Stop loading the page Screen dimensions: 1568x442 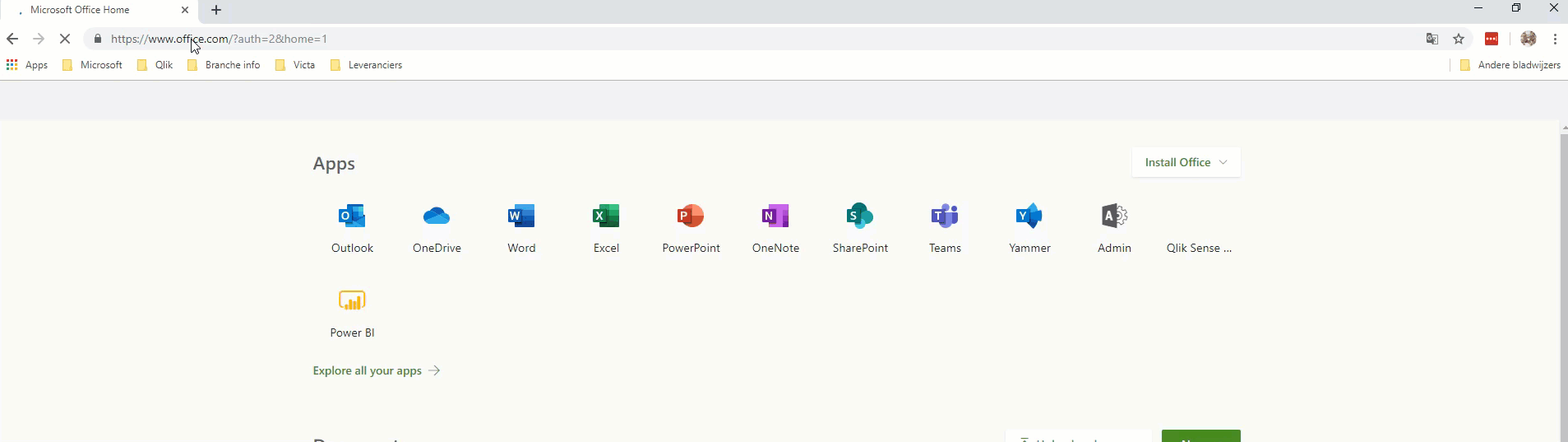click(65, 39)
